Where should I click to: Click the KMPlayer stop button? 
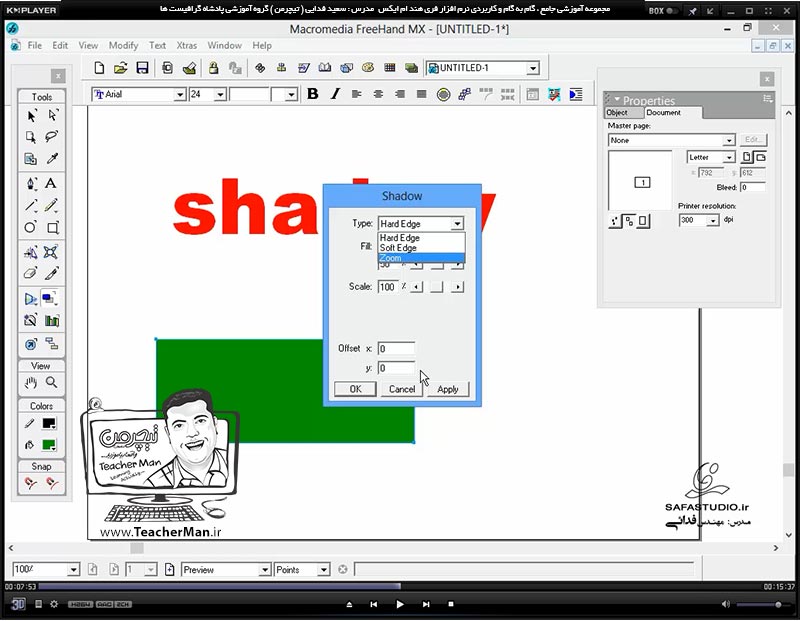[451, 604]
